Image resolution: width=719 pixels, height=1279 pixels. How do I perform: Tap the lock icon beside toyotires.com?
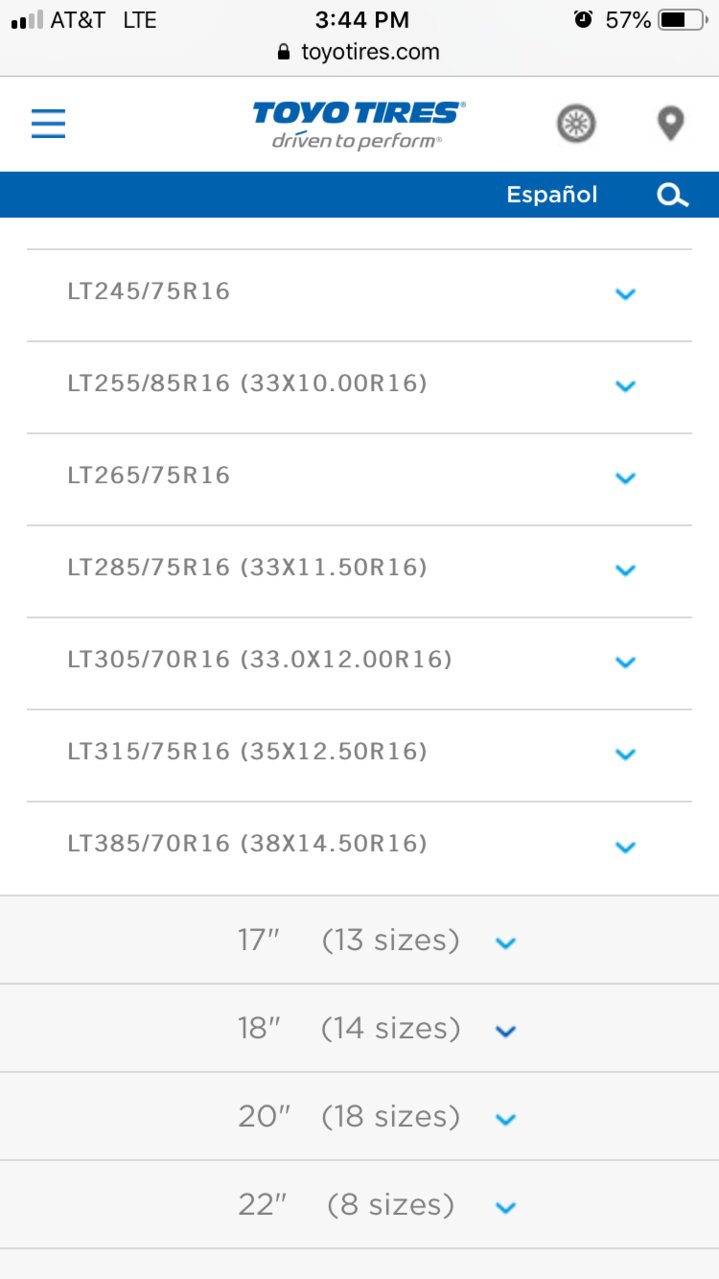284,52
